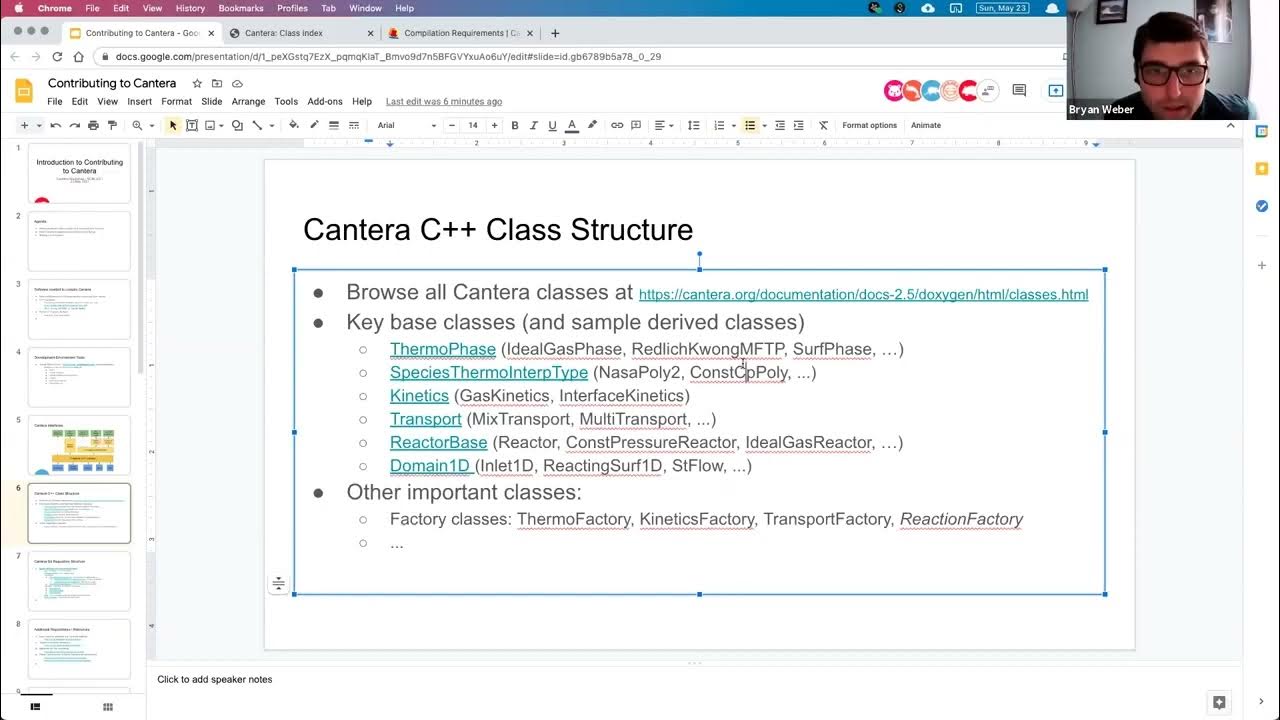Switch to the Cantera Class index tab
Image resolution: width=1280 pixels, height=720 pixels.
click(285, 33)
